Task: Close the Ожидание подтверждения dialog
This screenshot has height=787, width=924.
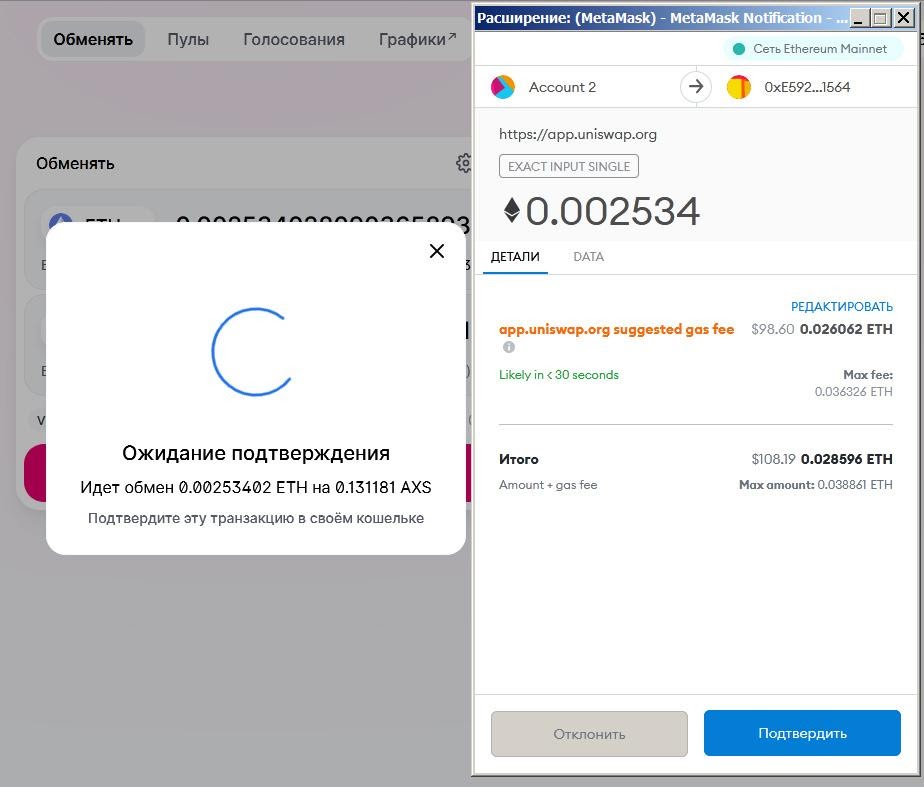Action: (436, 251)
